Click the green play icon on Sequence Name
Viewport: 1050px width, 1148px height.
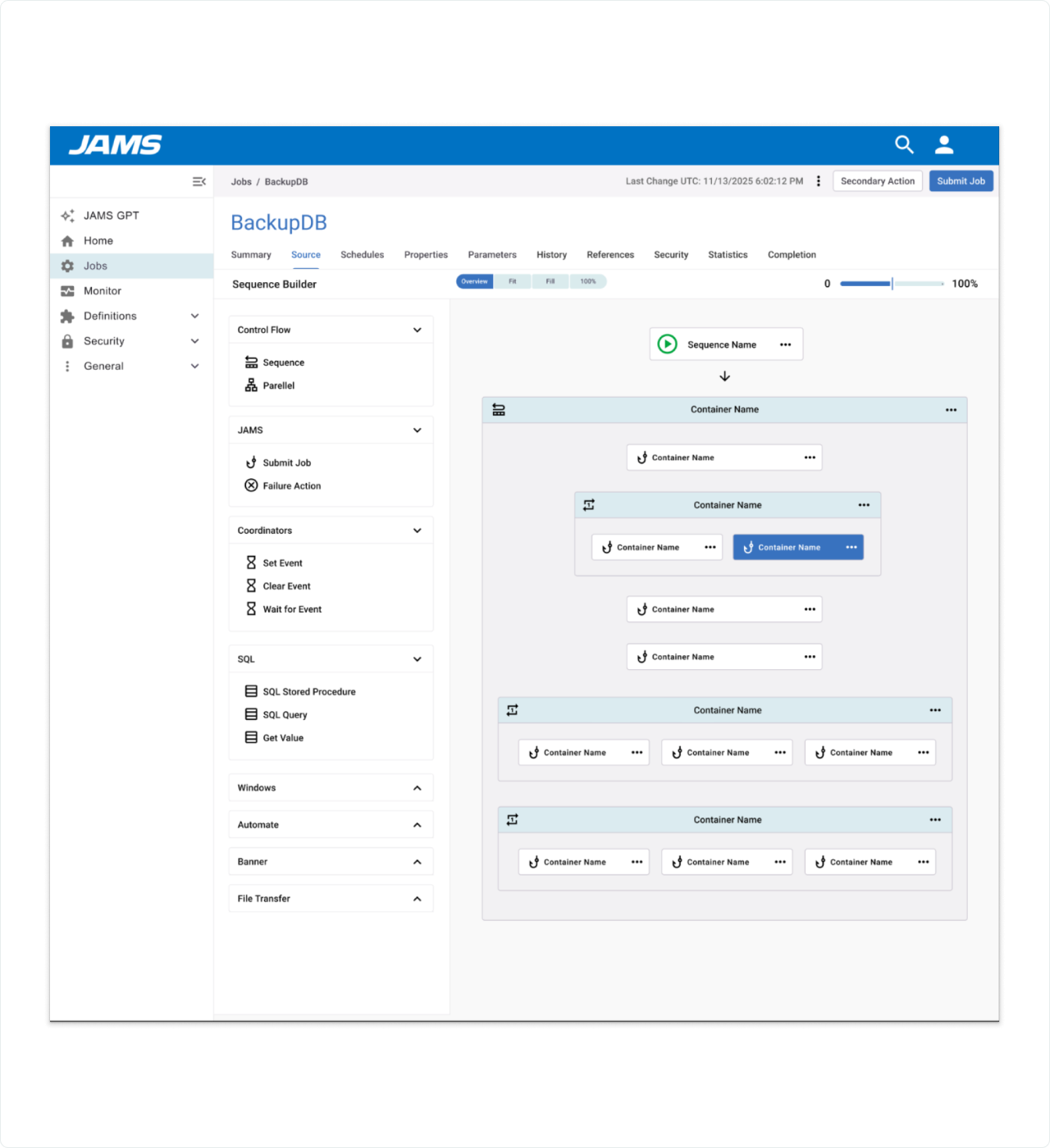668,344
